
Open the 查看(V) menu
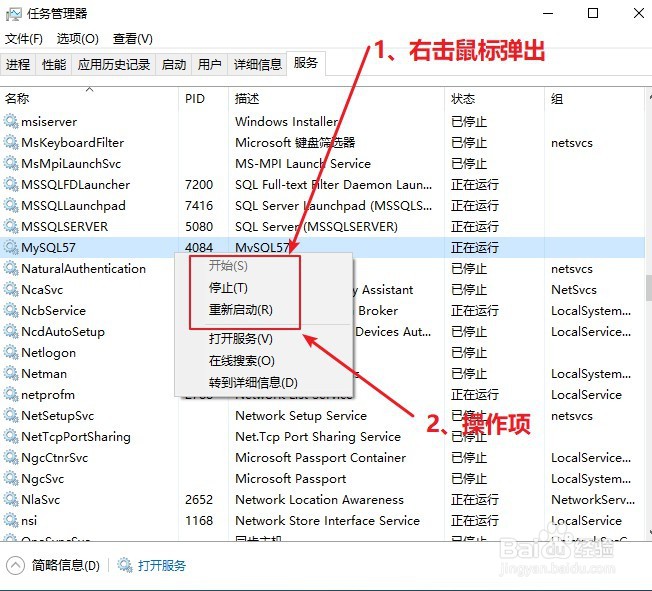(133, 39)
